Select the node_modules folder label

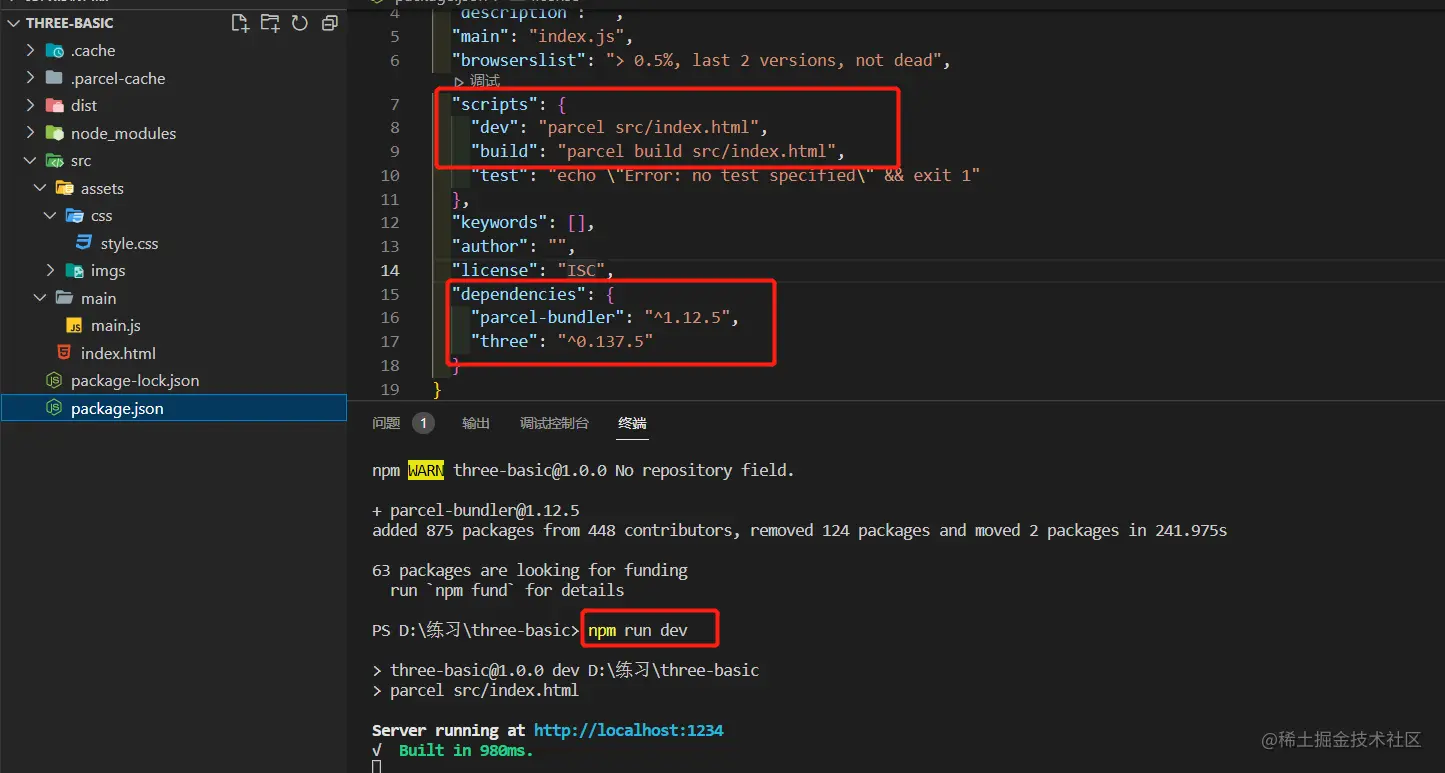click(x=123, y=133)
